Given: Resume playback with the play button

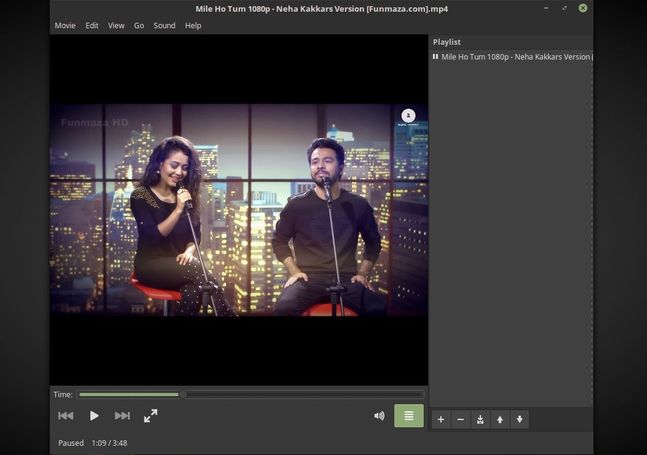Looking at the screenshot, I should 94,416.
